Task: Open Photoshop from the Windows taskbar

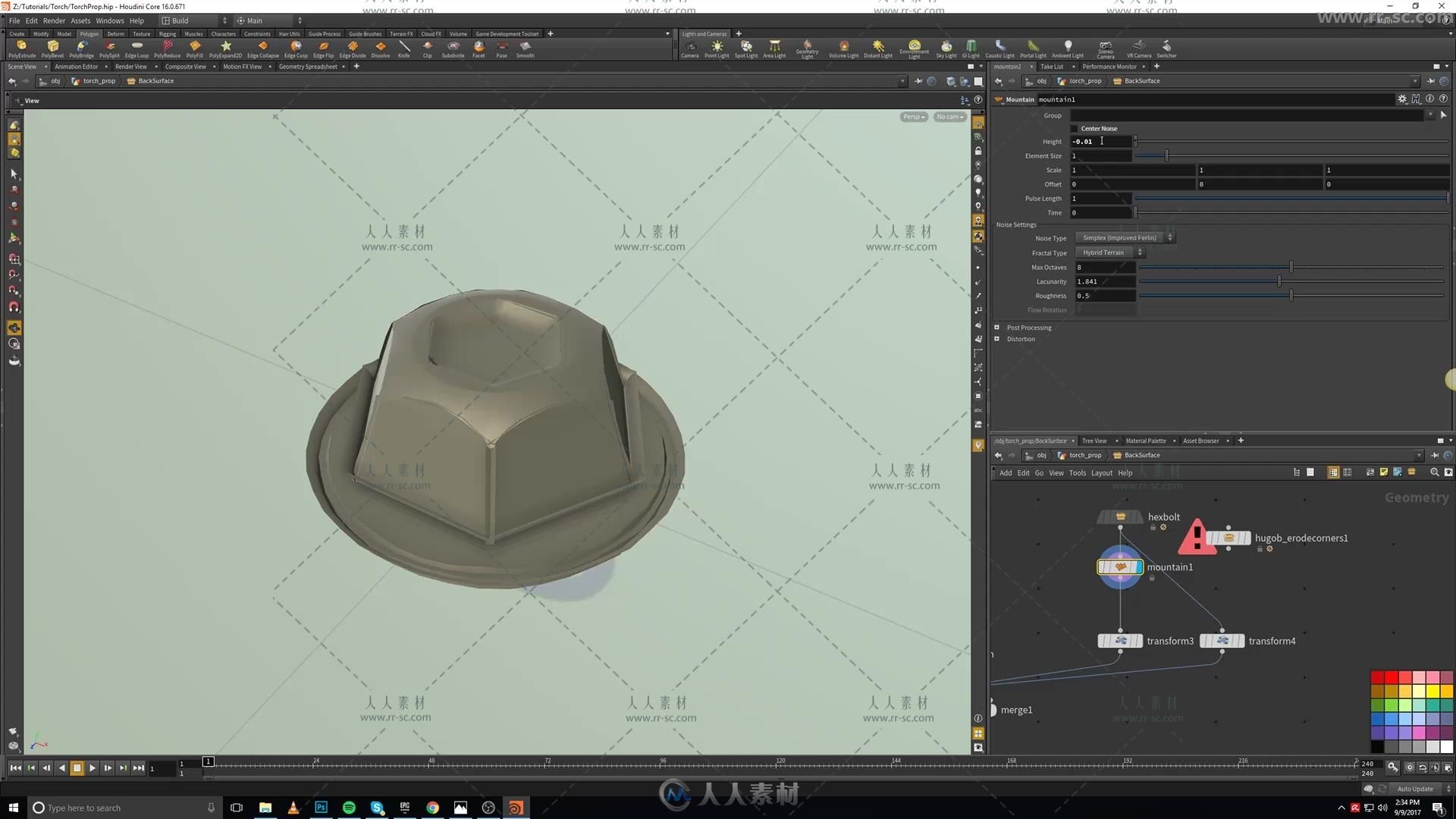Action: pos(321,808)
